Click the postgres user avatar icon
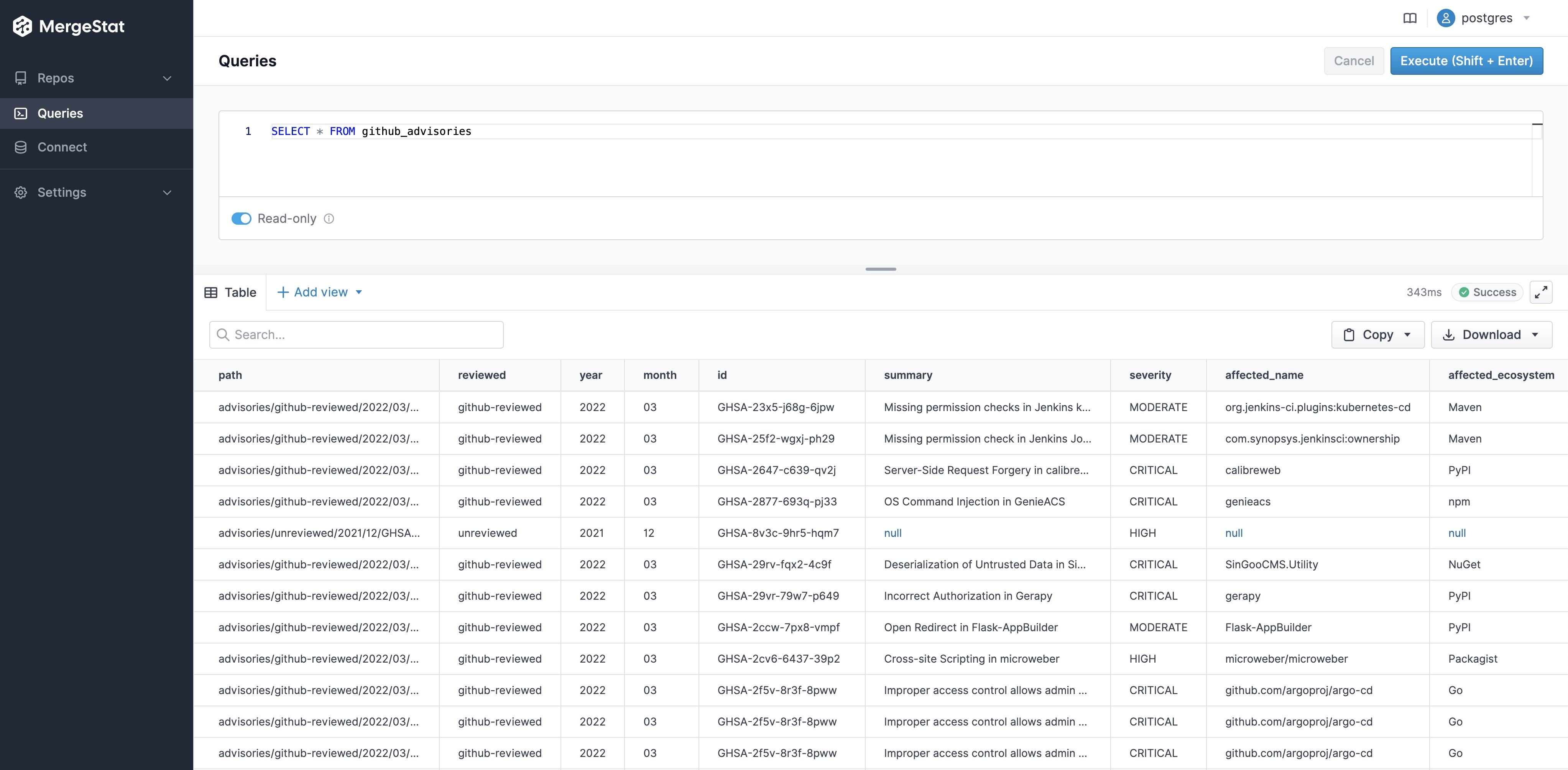Image resolution: width=1568 pixels, height=770 pixels. click(x=1446, y=18)
